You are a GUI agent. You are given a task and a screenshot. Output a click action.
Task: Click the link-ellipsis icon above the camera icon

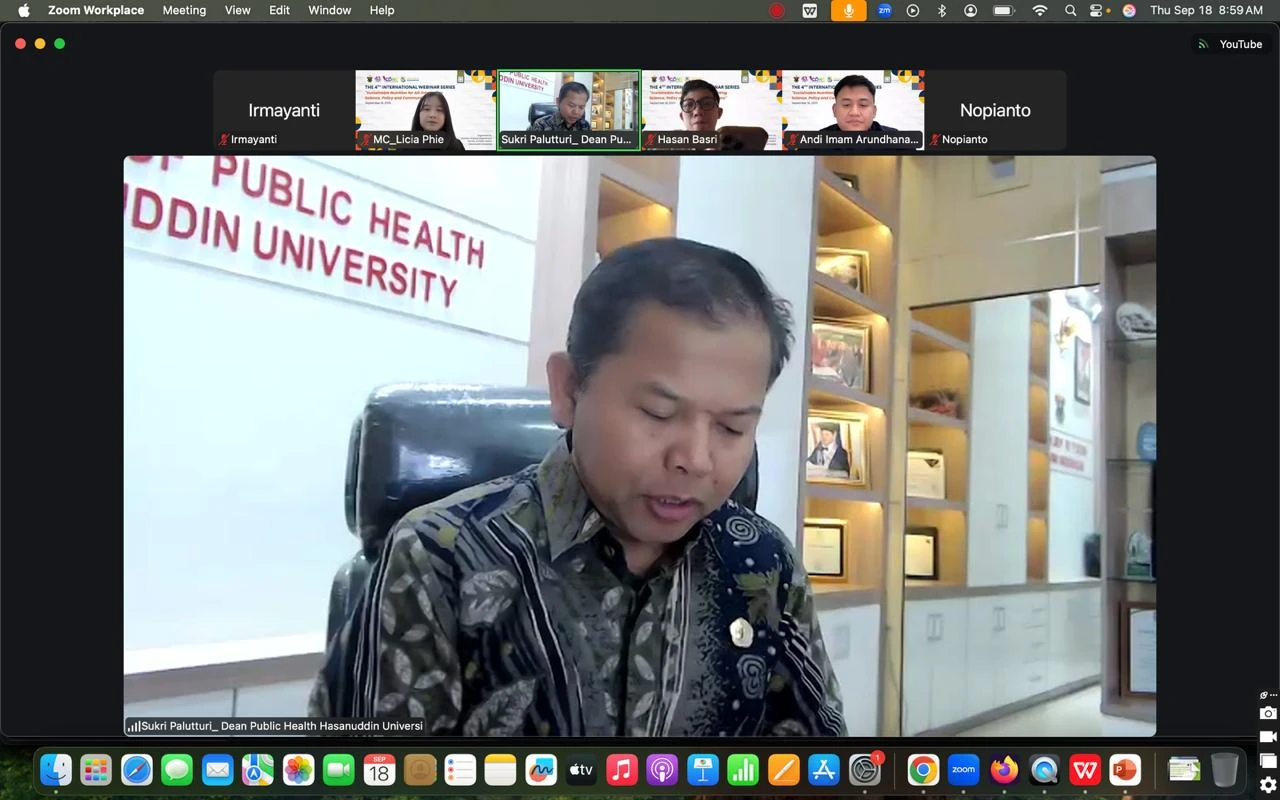click(x=1267, y=695)
